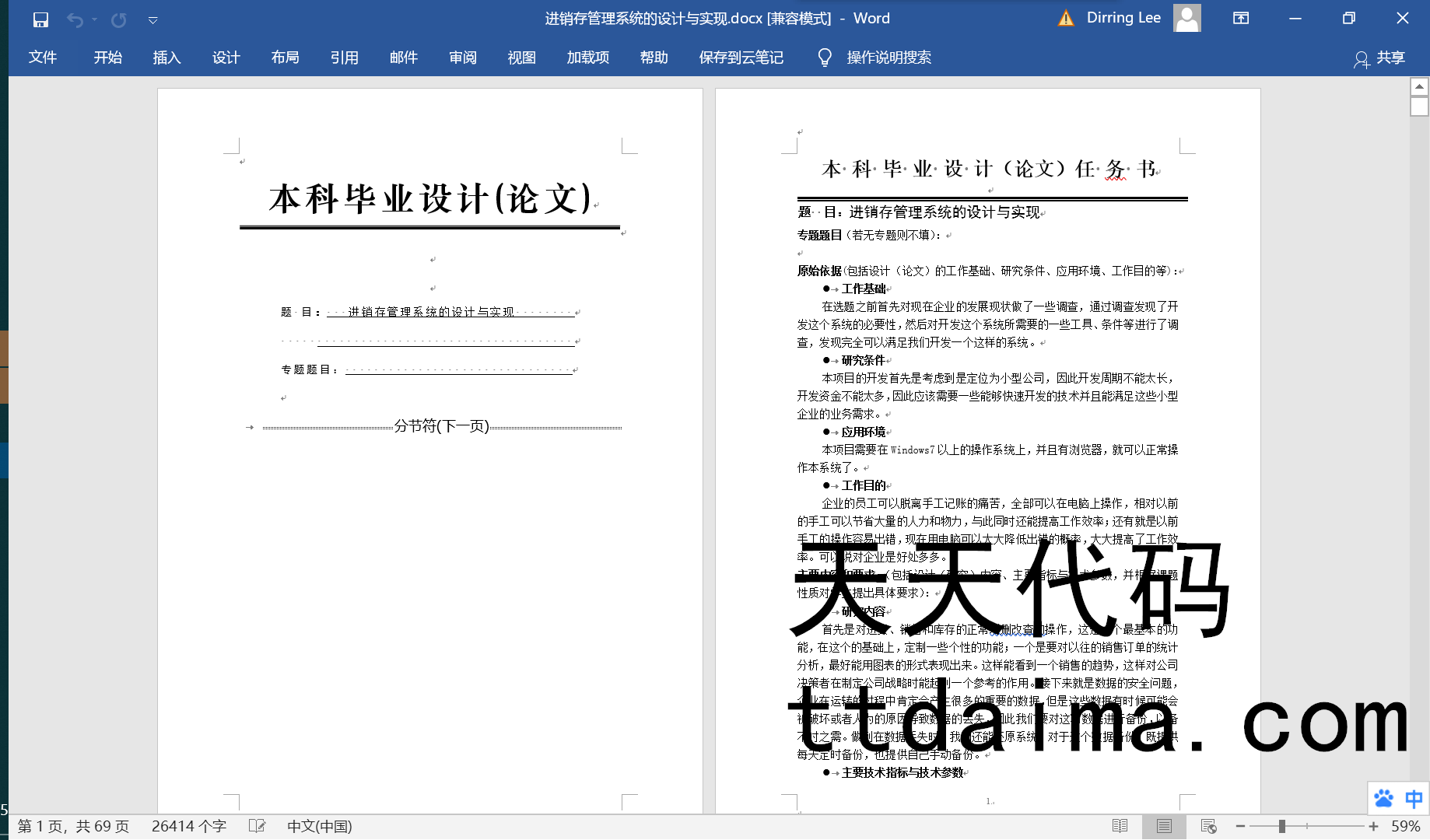1430x840 pixels.
Task: Open the proofing spell-check icon in status bar
Action: coord(257,826)
